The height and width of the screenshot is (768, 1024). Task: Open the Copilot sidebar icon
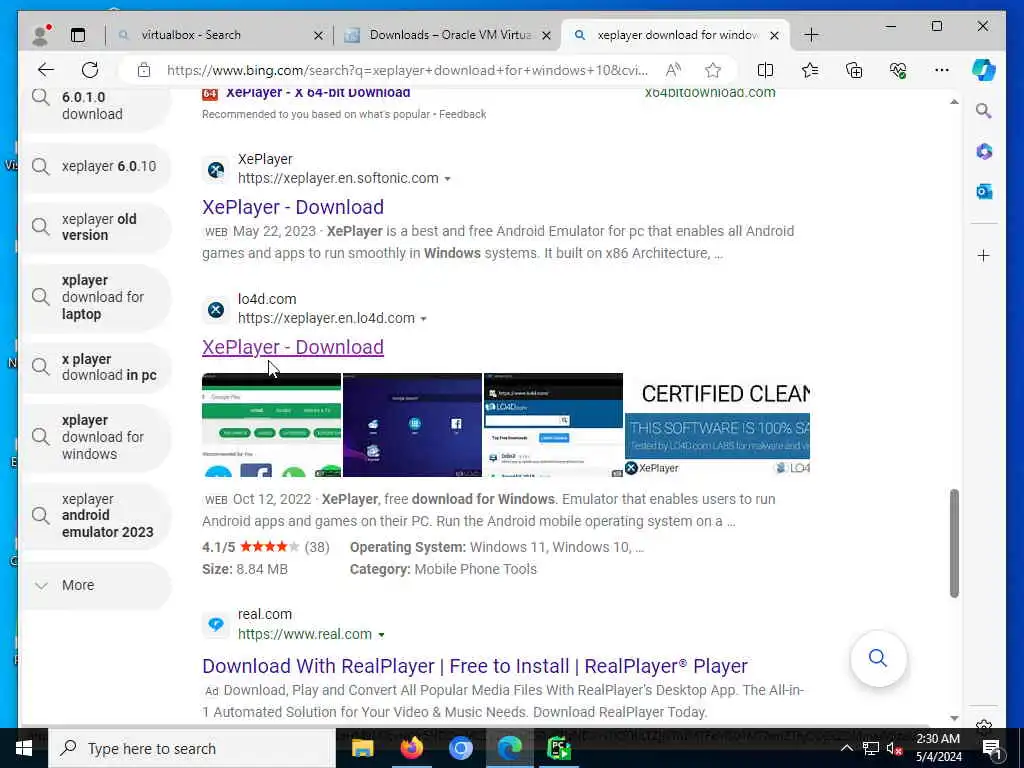coord(984,70)
